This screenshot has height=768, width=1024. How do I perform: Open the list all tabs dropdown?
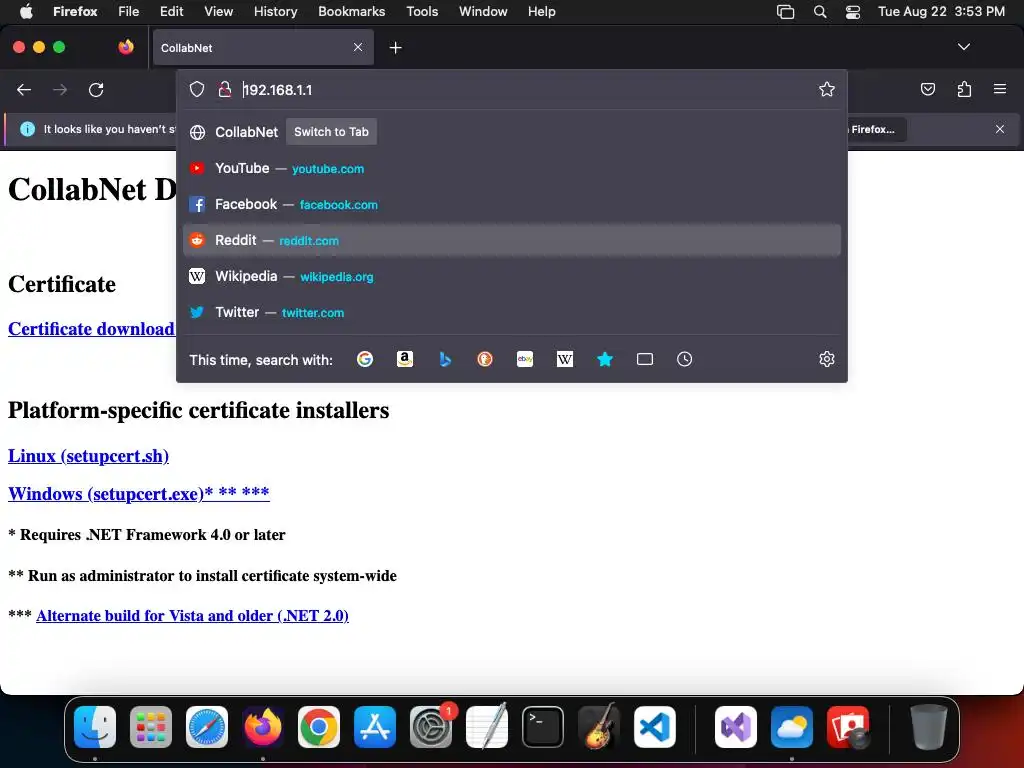(x=964, y=47)
